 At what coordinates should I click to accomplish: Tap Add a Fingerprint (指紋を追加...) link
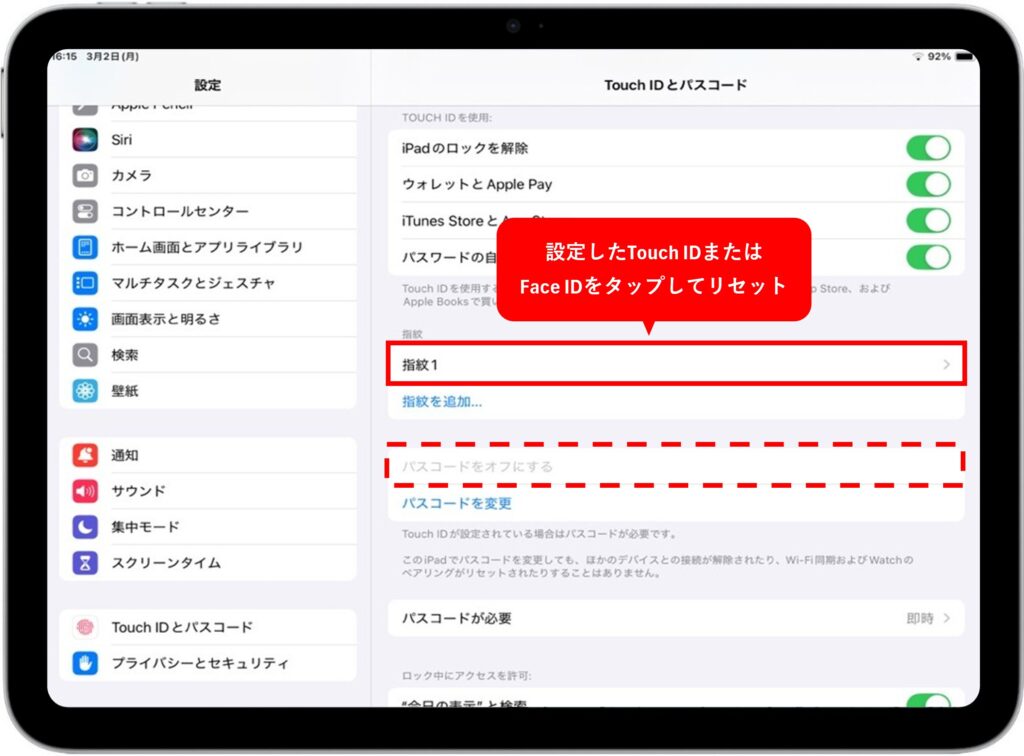442,402
